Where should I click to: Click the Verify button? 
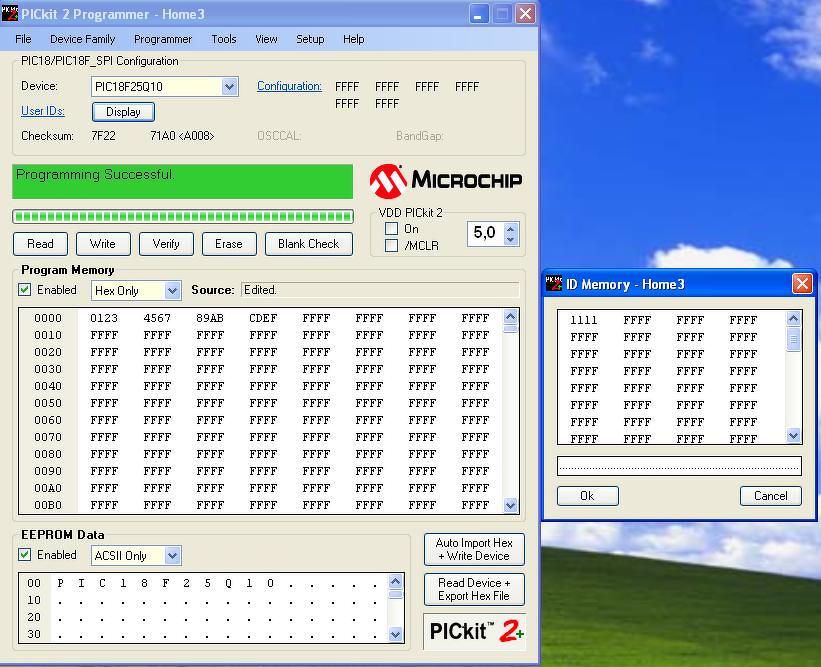pos(166,244)
